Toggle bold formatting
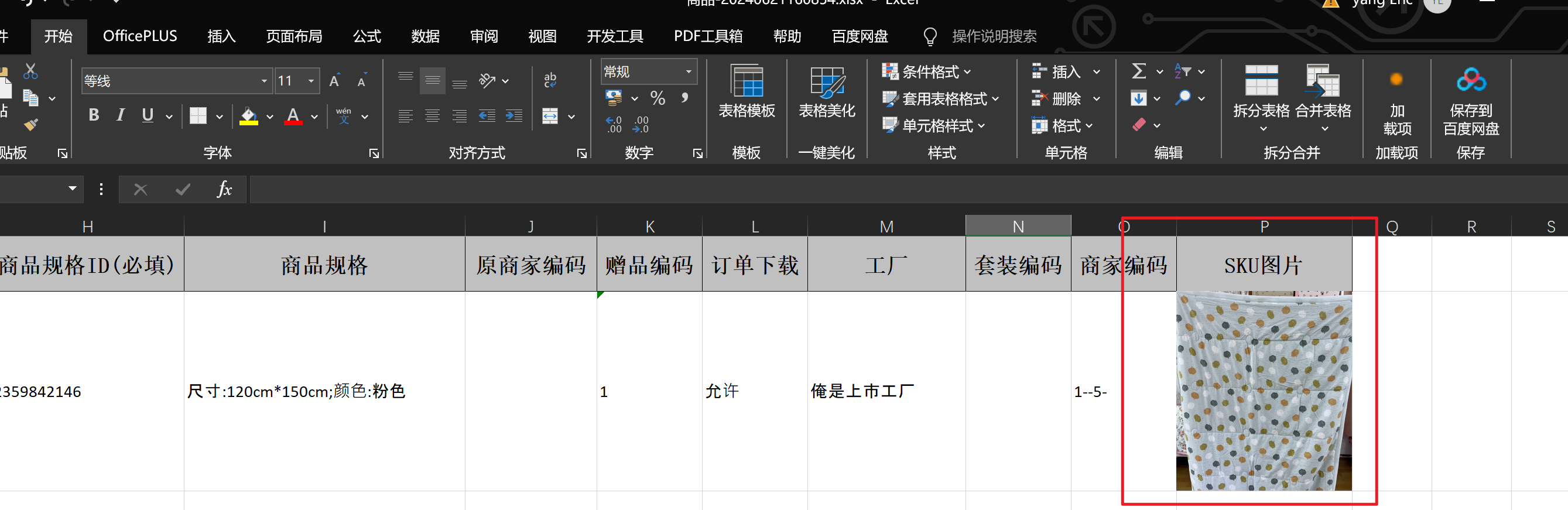Viewport: 1568px width, 510px height. click(x=94, y=115)
